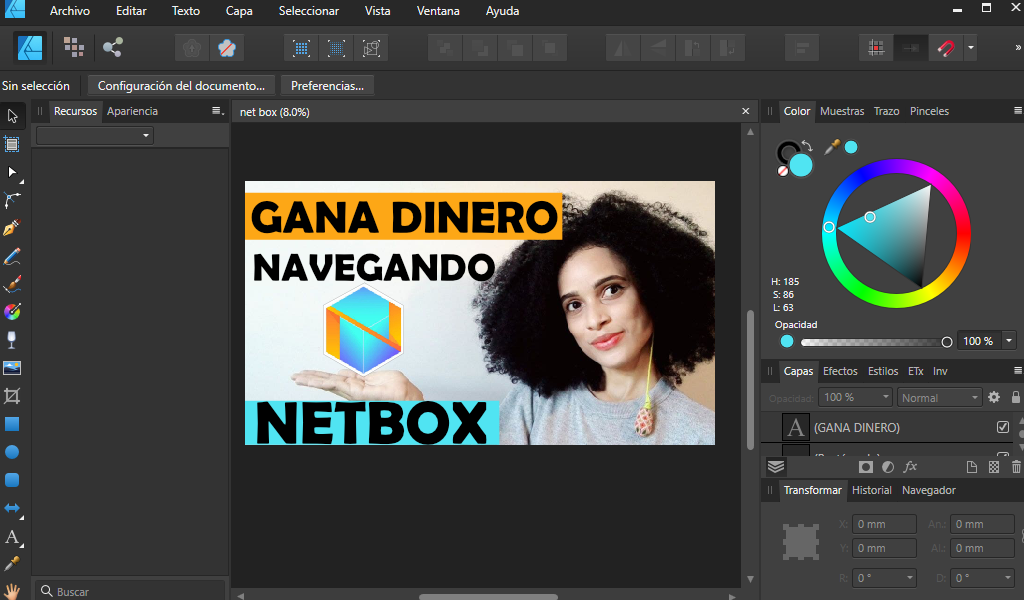The height and width of the screenshot is (600, 1024).
Task: Open the Seleccionar menu
Action: click(309, 11)
